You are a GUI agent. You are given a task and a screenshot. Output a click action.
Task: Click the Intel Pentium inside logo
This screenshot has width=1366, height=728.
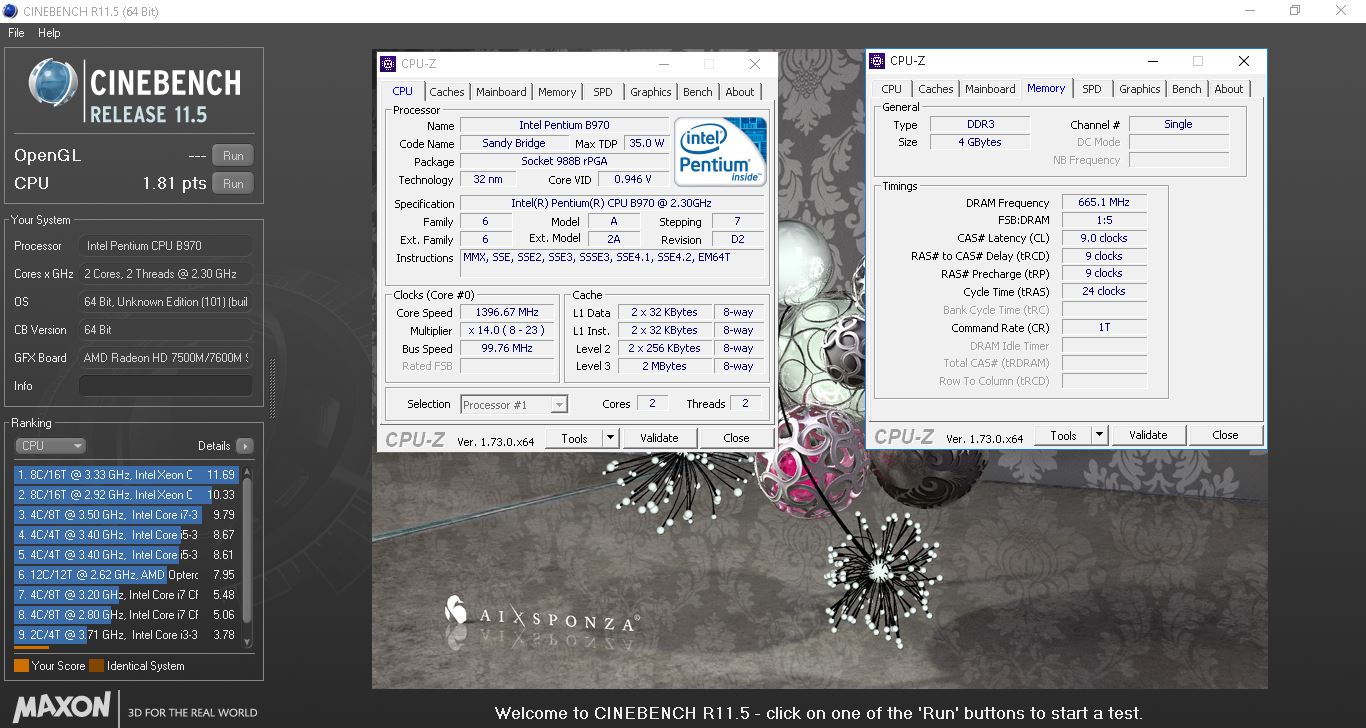(721, 152)
